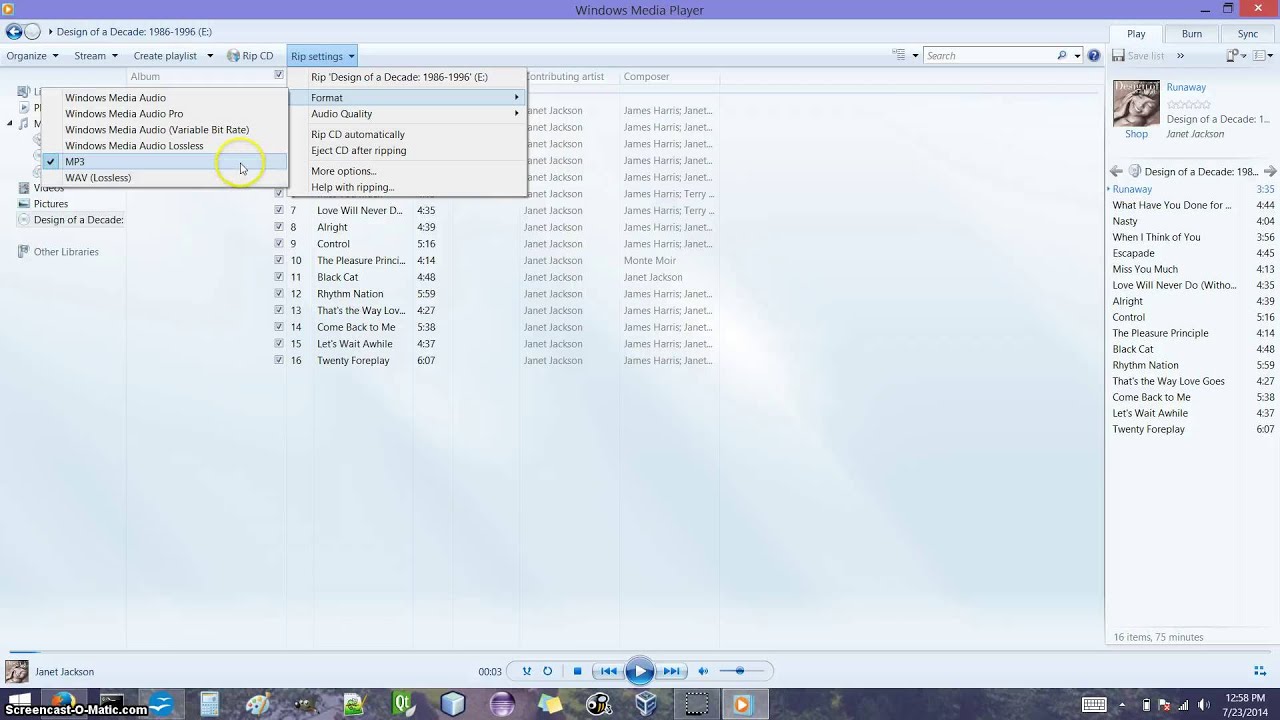
Task: Click the Shop link
Action: pyautogui.click(x=1136, y=134)
